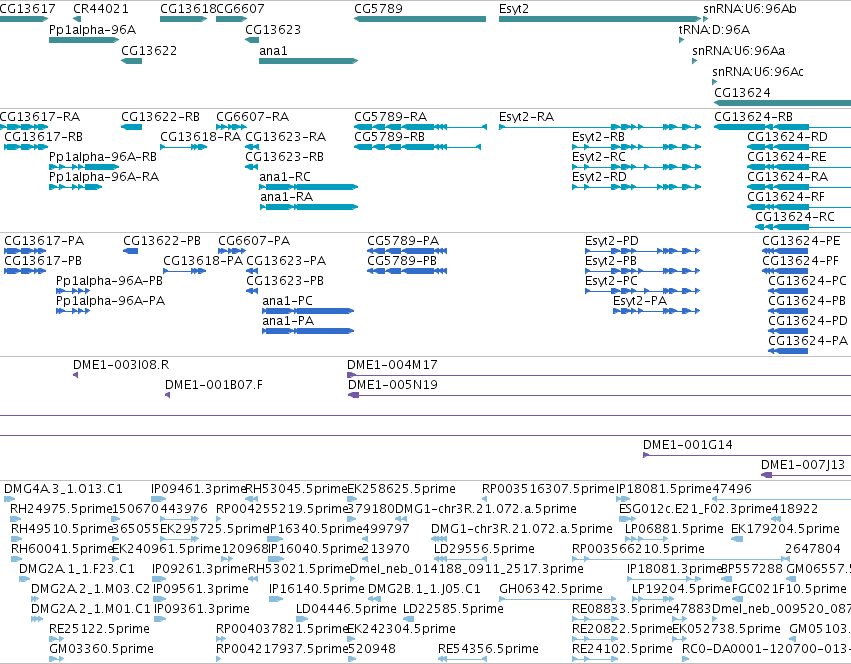Screen dimensions: 851x664
Task: Open the EK242304.5prime EST
Action: point(352,639)
